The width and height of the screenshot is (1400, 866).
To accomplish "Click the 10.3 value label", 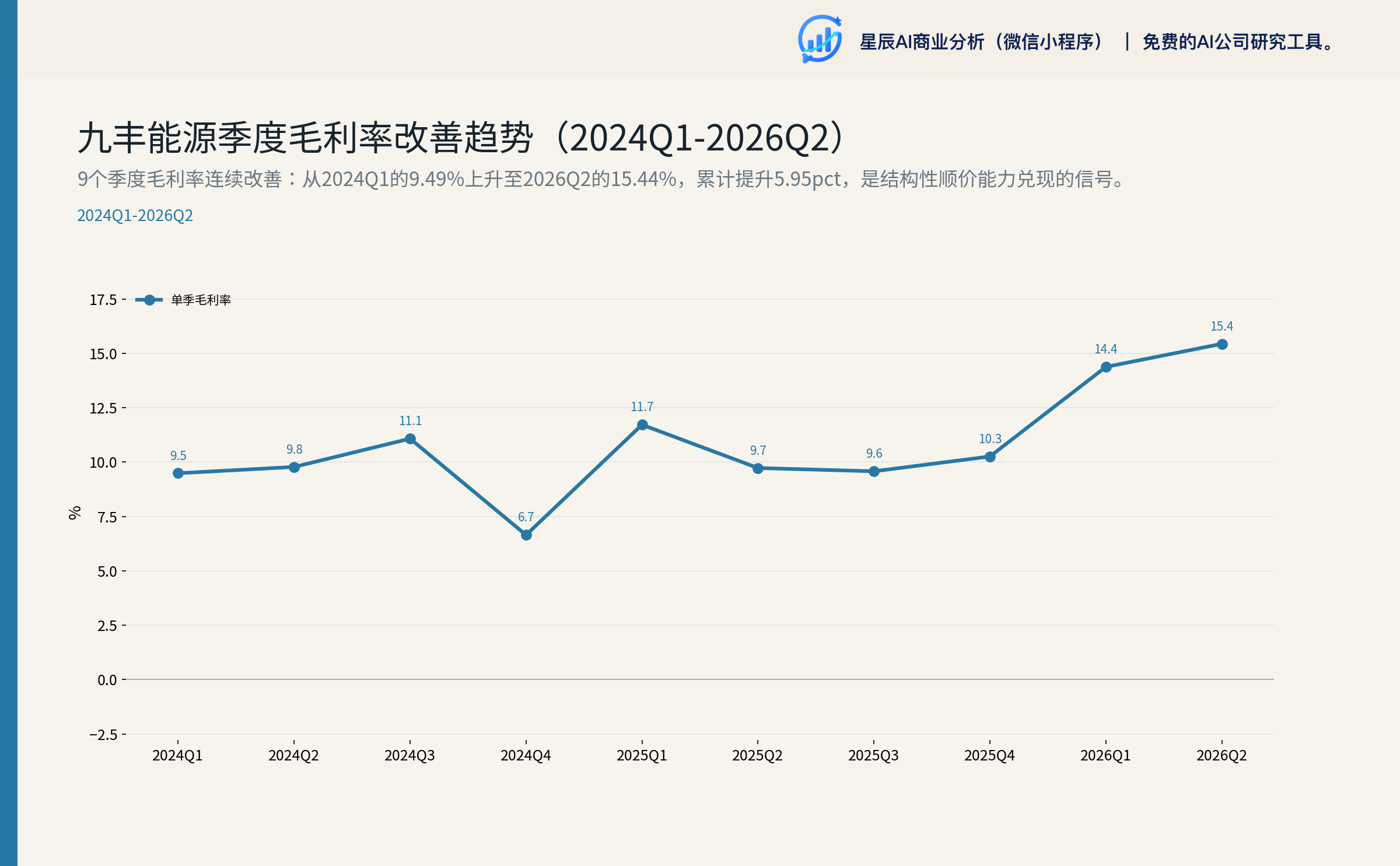I will click(990, 439).
